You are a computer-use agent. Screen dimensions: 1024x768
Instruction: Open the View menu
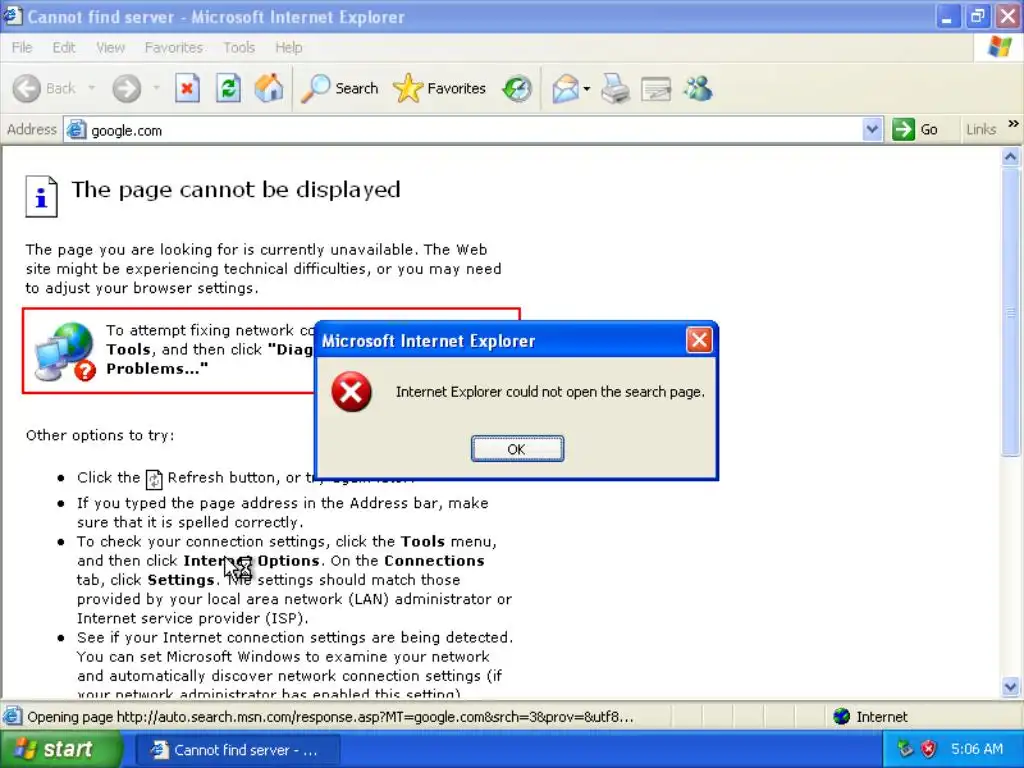tap(110, 47)
